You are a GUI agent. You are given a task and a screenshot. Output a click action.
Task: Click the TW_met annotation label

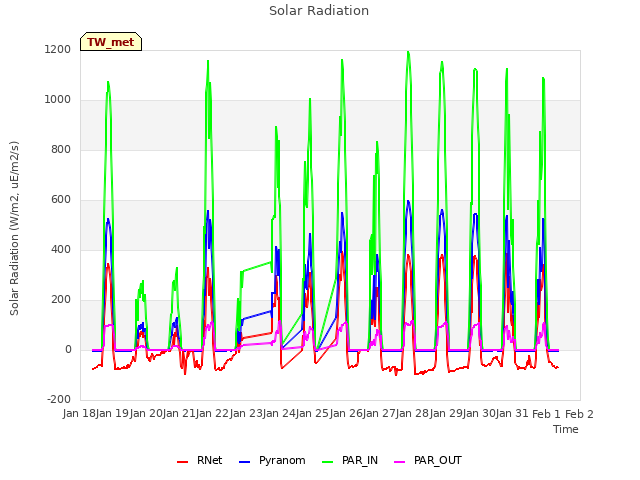click(x=111, y=42)
